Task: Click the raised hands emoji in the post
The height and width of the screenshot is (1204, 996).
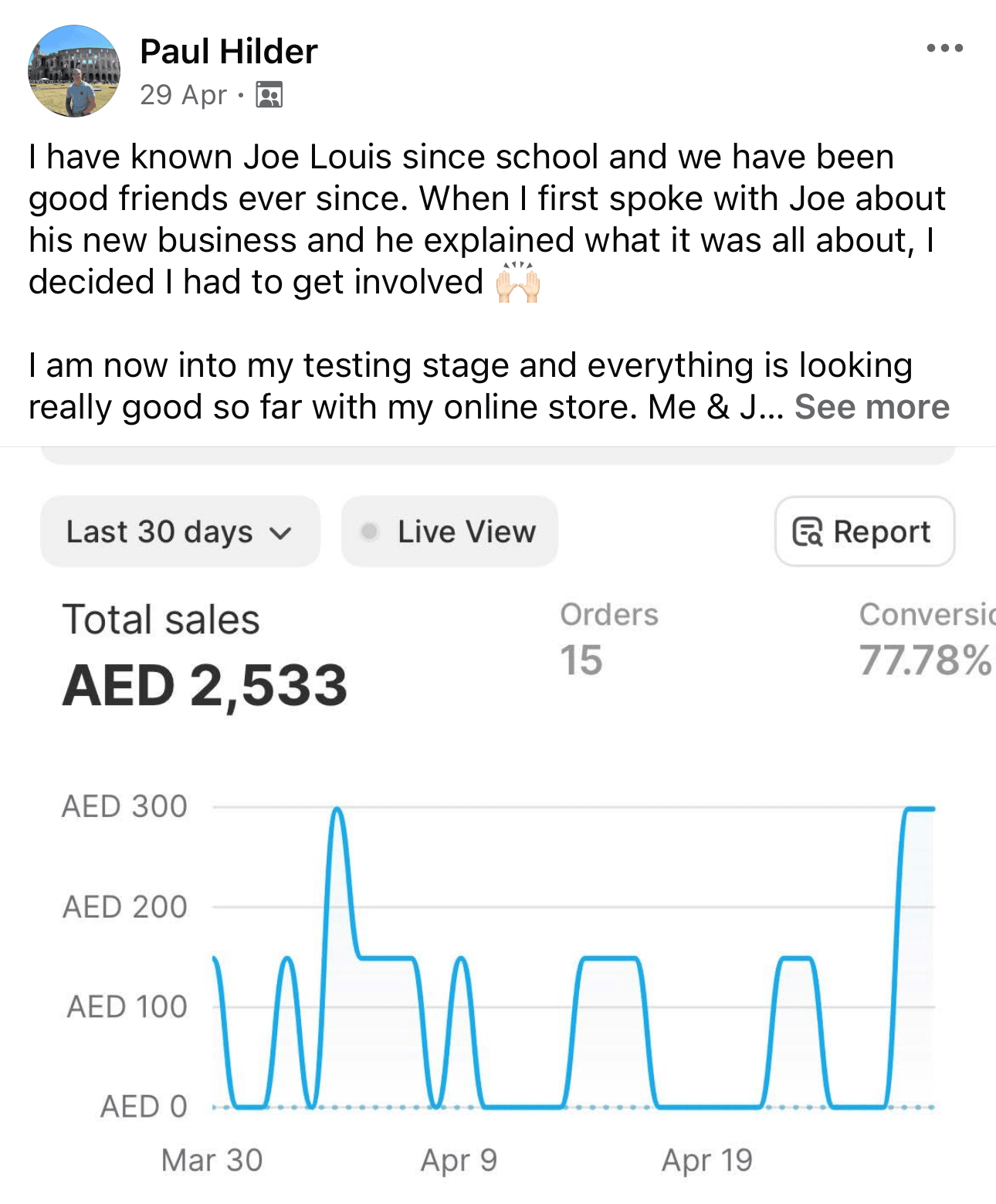Action: click(517, 283)
